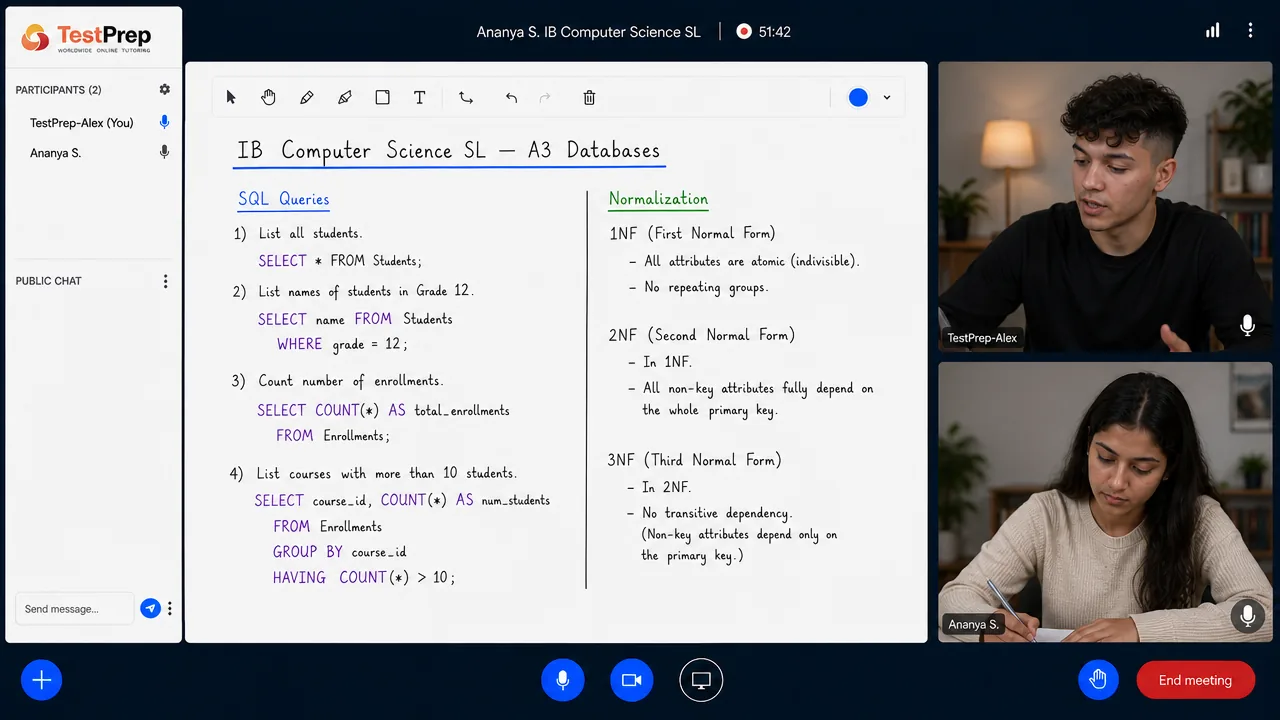Click End meeting button
1280x720 pixels.
click(x=1195, y=680)
